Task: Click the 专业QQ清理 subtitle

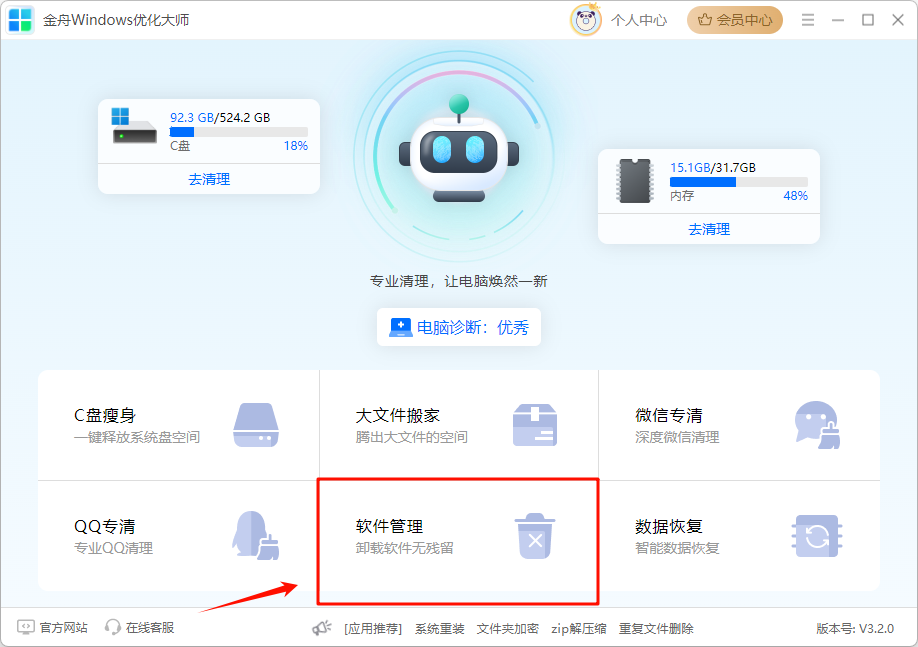Action: tap(114, 548)
